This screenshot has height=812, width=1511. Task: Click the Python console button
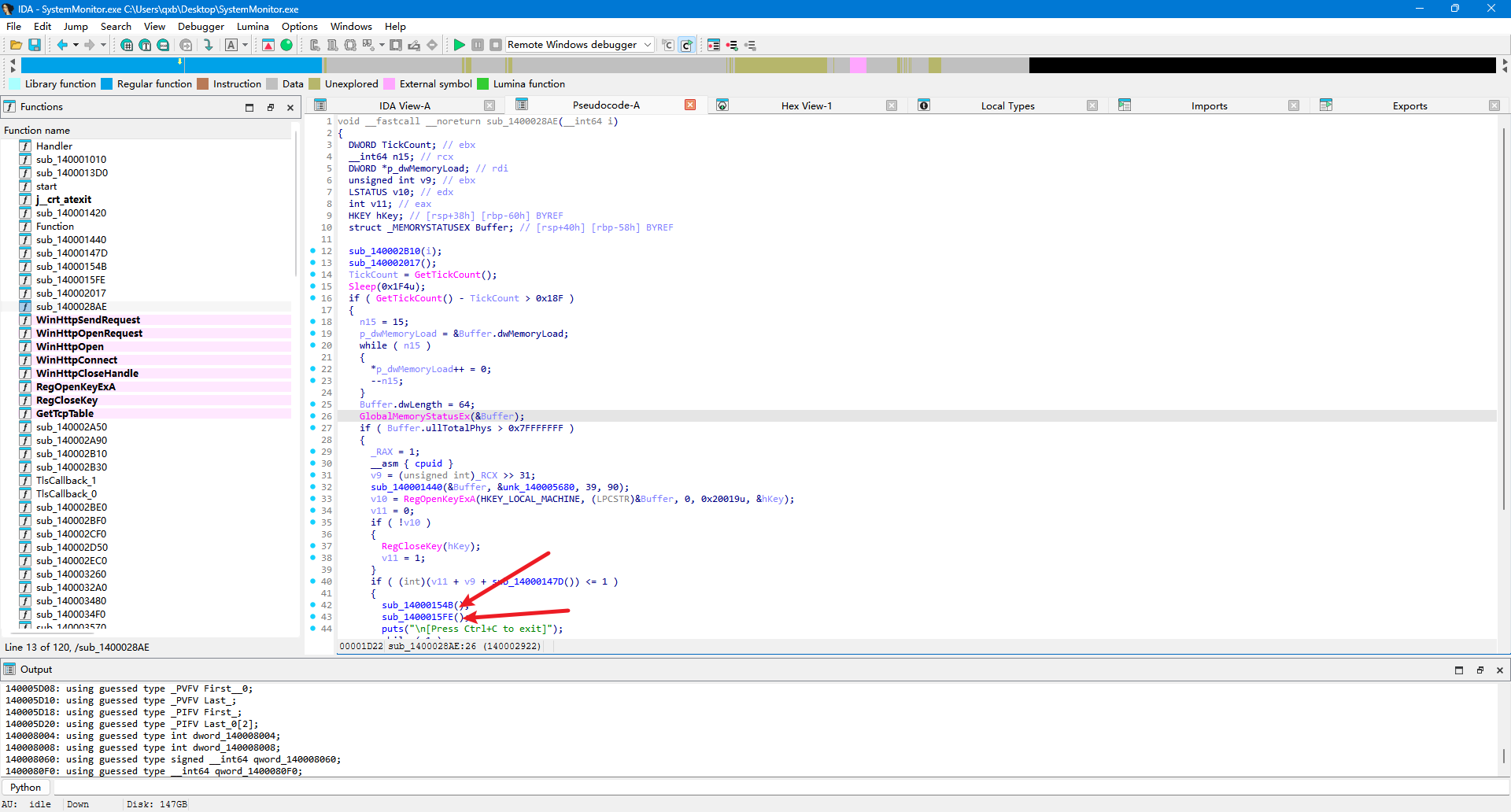pyautogui.click(x=26, y=787)
